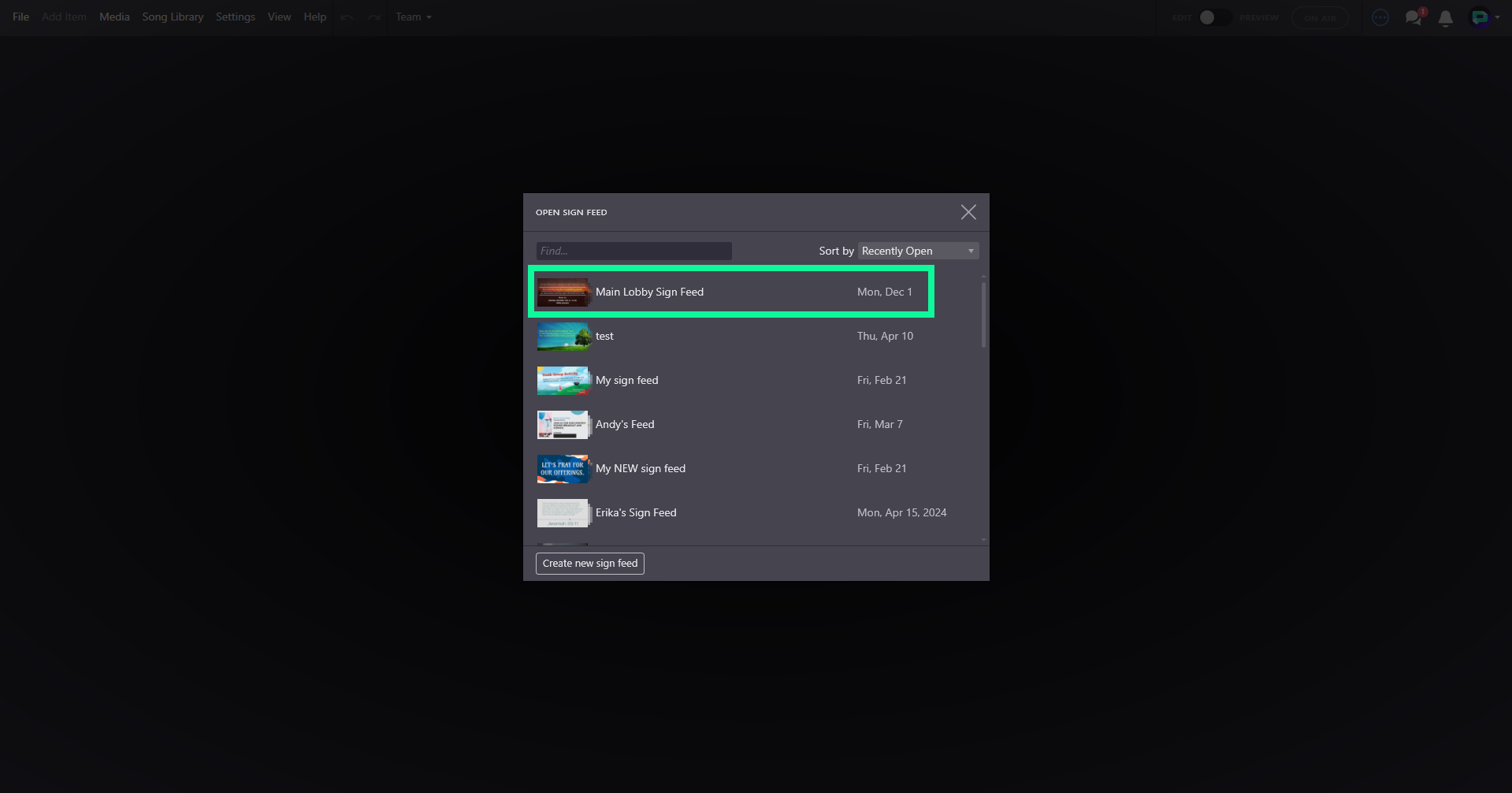1512x793 pixels.
Task: Close the Open Sign Feed dialog
Action: coord(968,212)
